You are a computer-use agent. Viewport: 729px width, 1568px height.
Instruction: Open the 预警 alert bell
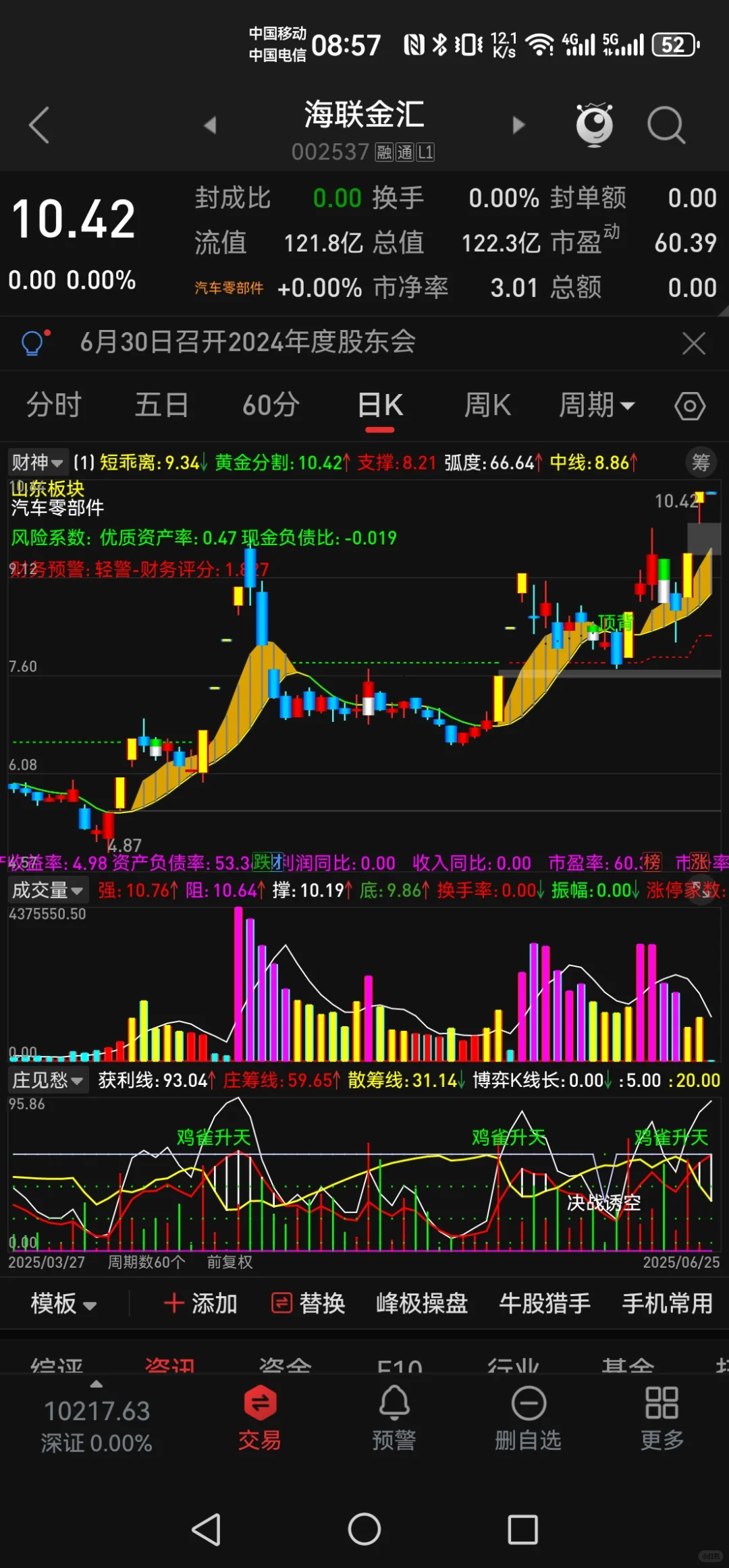pyautogui.click(x=394, y=1419)
